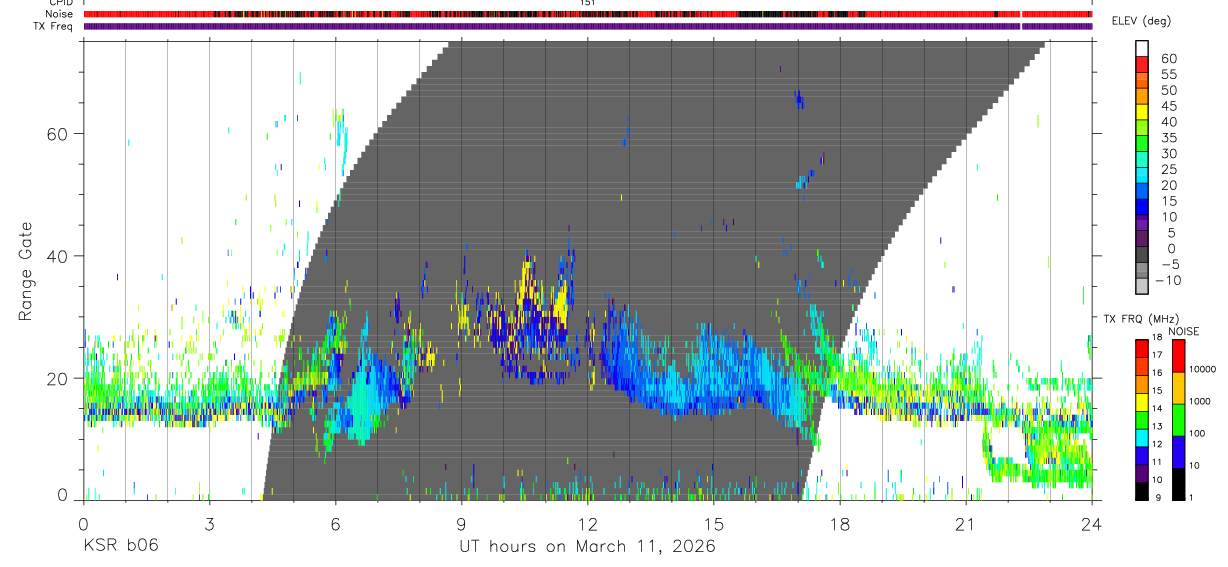Image resolution: width=1228 pixels, height=567 pixels.
Task: Click the 'Noise' row label at top left
Action: (x=59, y=14)
